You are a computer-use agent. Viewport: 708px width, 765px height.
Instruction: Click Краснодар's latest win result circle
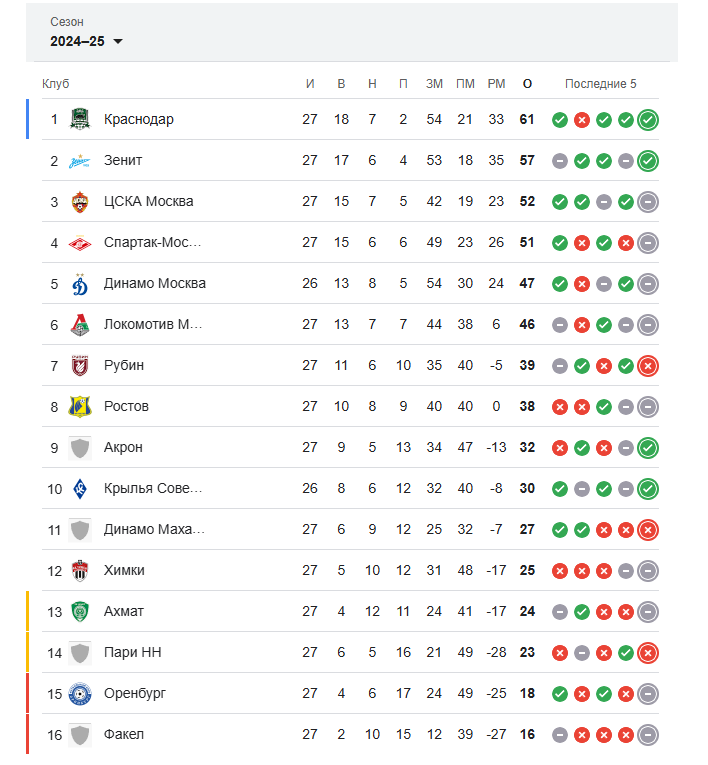648,120
